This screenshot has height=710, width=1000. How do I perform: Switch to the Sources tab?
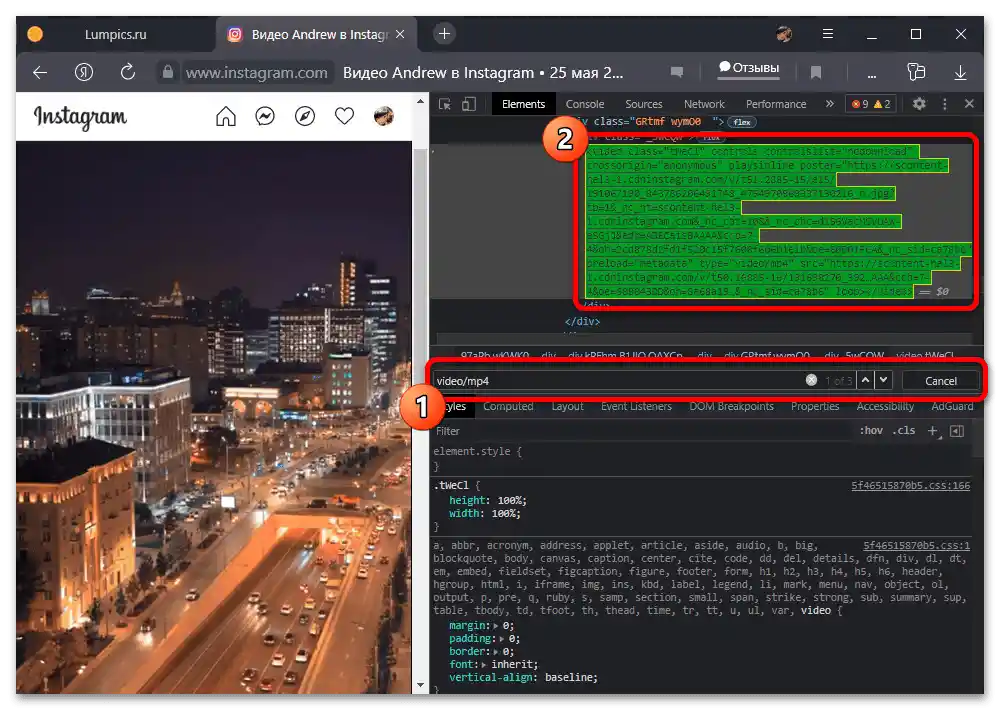click(643, 104)
